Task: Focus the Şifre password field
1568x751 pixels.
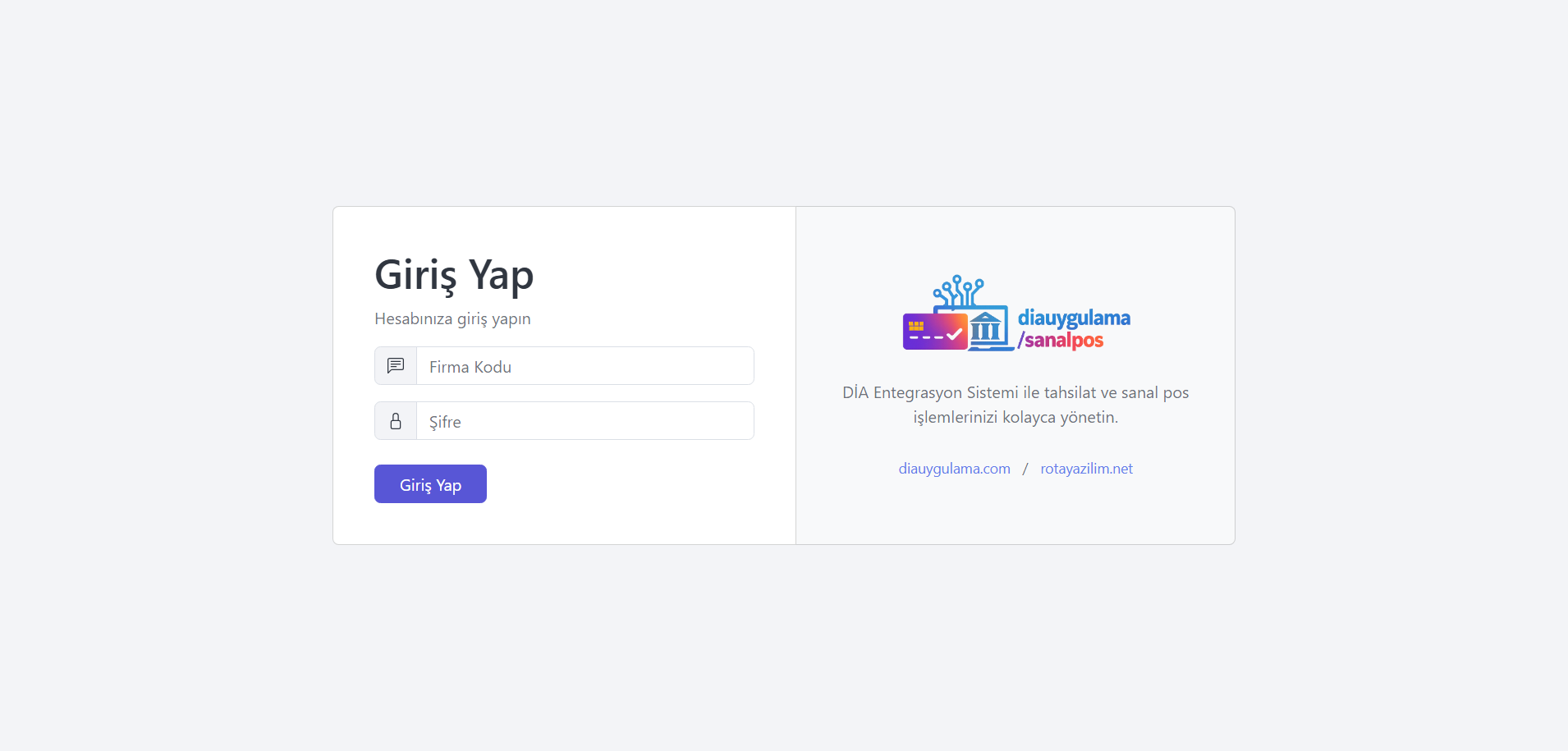Action: pos(585,421)
